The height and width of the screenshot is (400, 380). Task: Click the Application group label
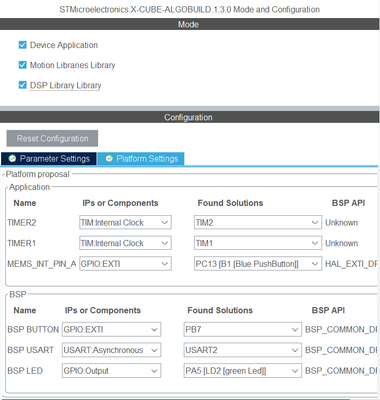(30, 187)
